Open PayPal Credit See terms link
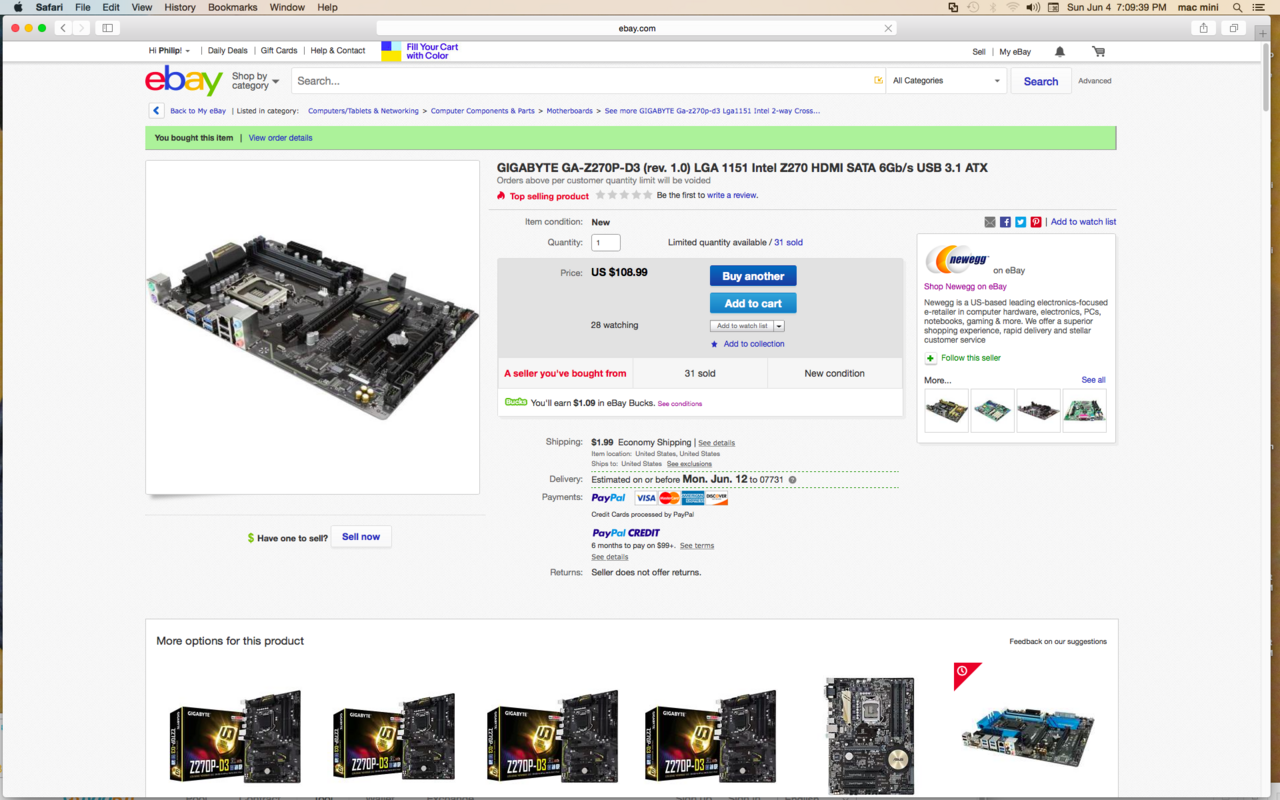The width and height of the screenshot is (1280, 800). click(x=697, y=546)
